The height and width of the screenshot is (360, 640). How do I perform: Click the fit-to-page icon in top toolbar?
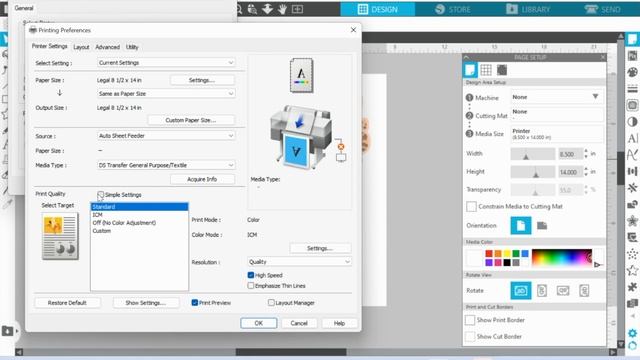[x=297, y=9]
